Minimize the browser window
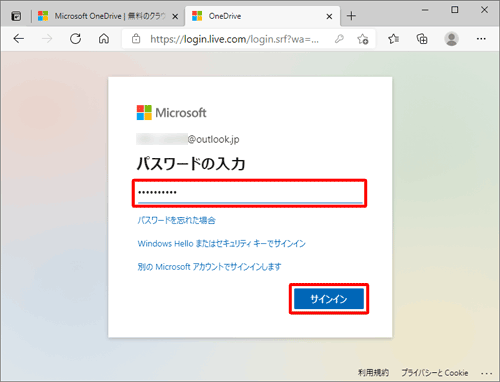The width and height of the screenshot is (500, 382). point(425,10)
